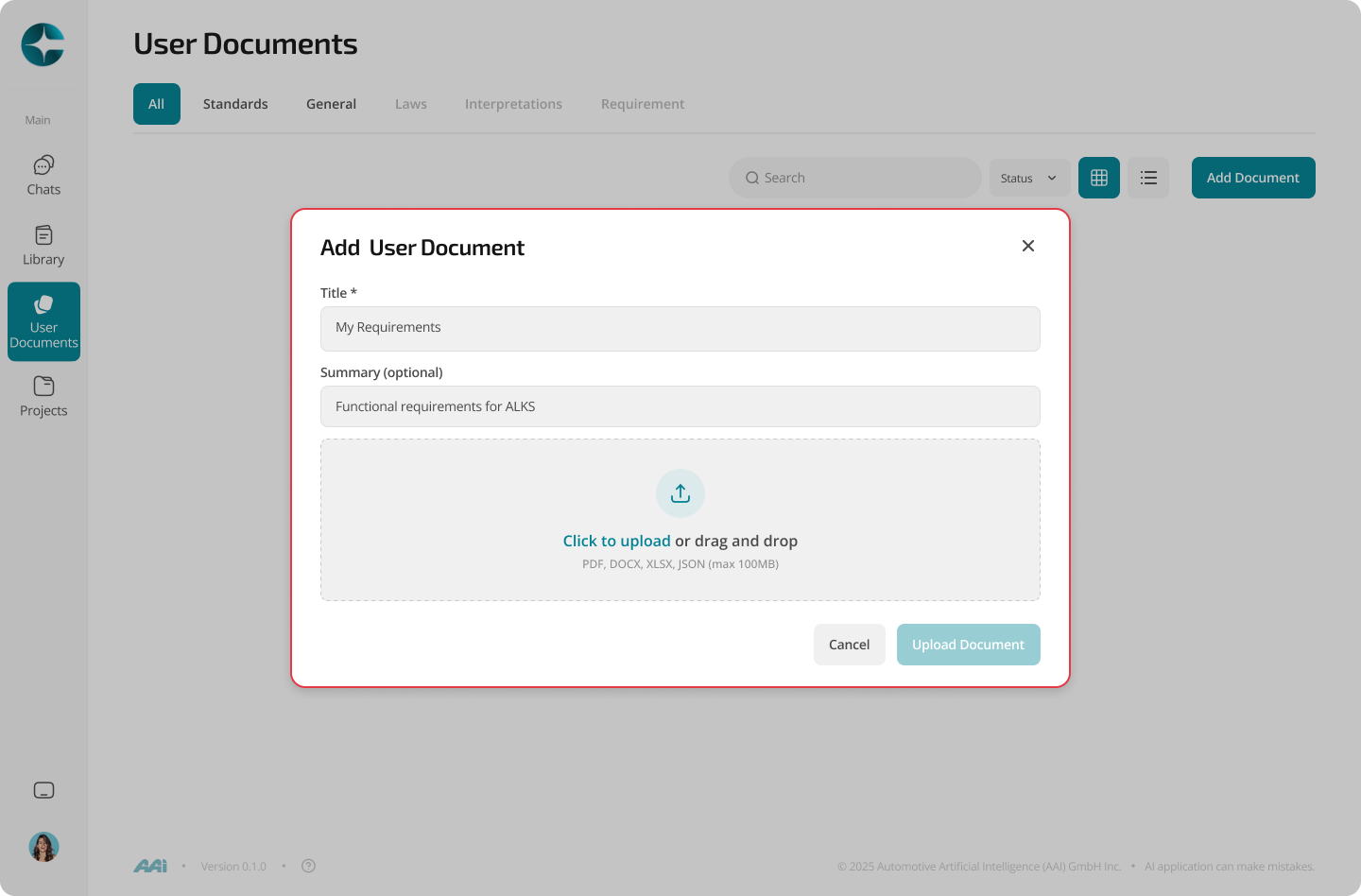Screen dimensions: 1361x896
Task: Click the app logo in the sidebar
Action: click(43, 44)
